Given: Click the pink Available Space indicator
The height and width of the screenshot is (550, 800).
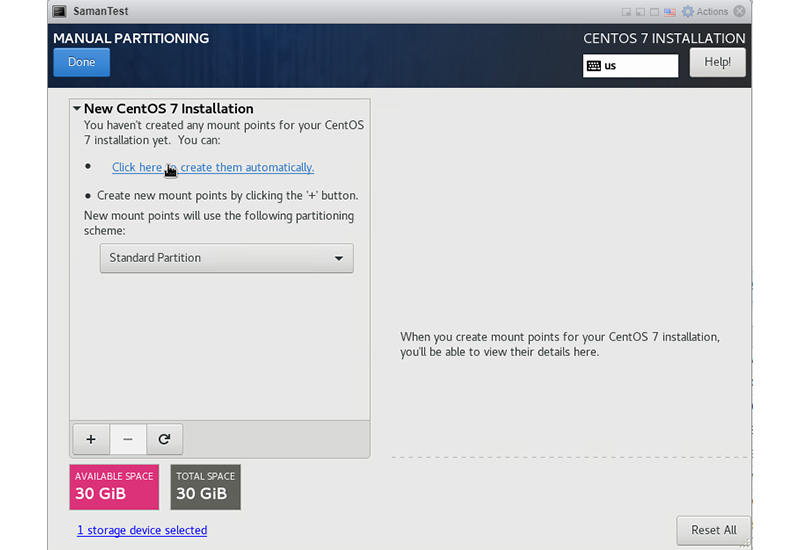Looking at the screenshot, I should [114, 487].
